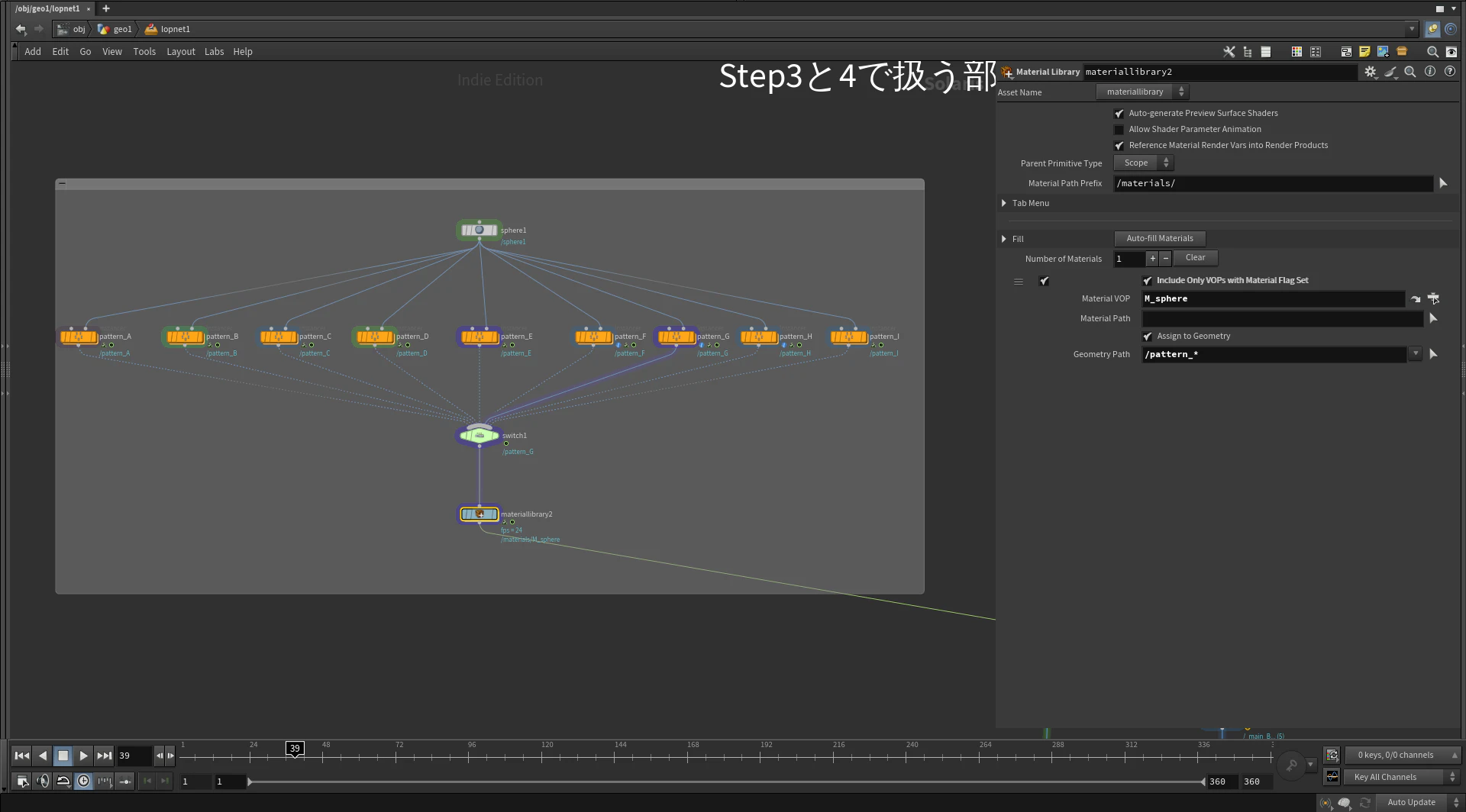Open network display options eye icon

(x=1451, y=52)
